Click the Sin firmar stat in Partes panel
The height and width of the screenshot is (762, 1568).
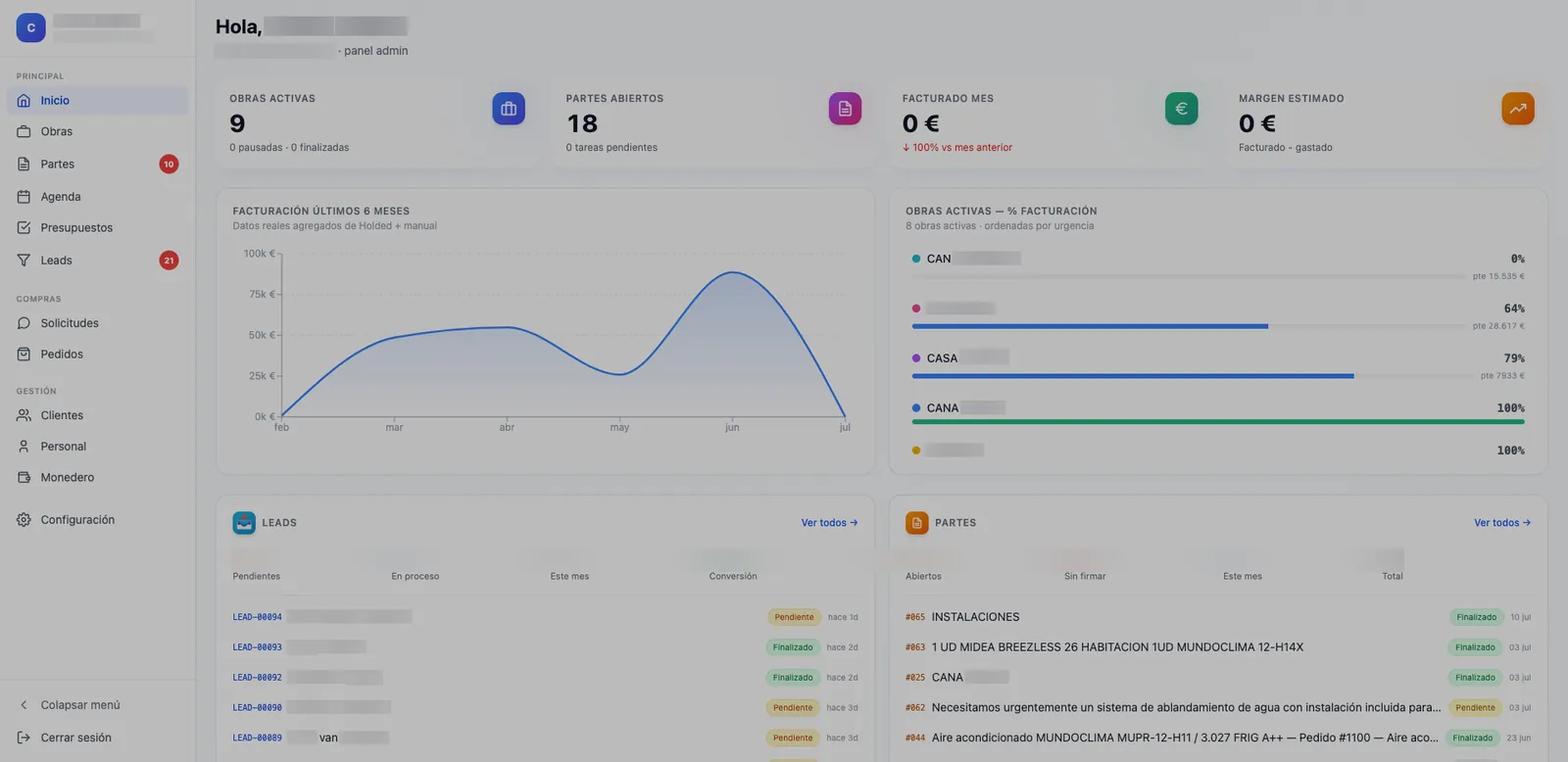(1085, 566)
